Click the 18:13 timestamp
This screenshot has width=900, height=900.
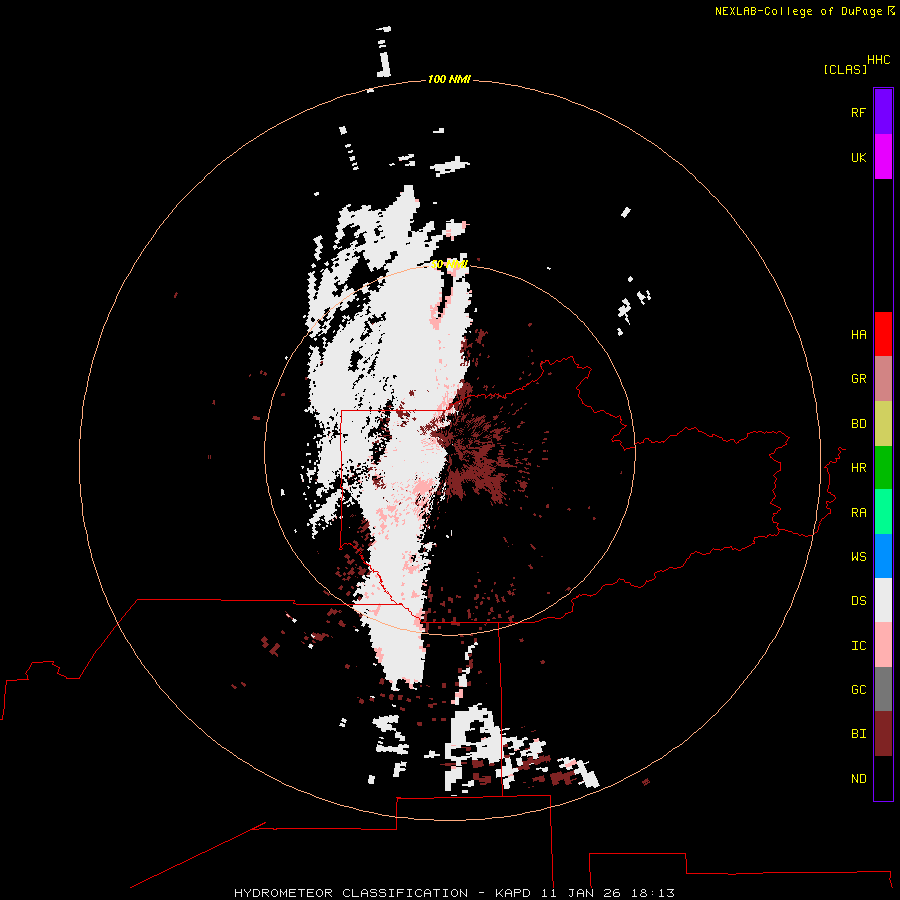(653, 893)
